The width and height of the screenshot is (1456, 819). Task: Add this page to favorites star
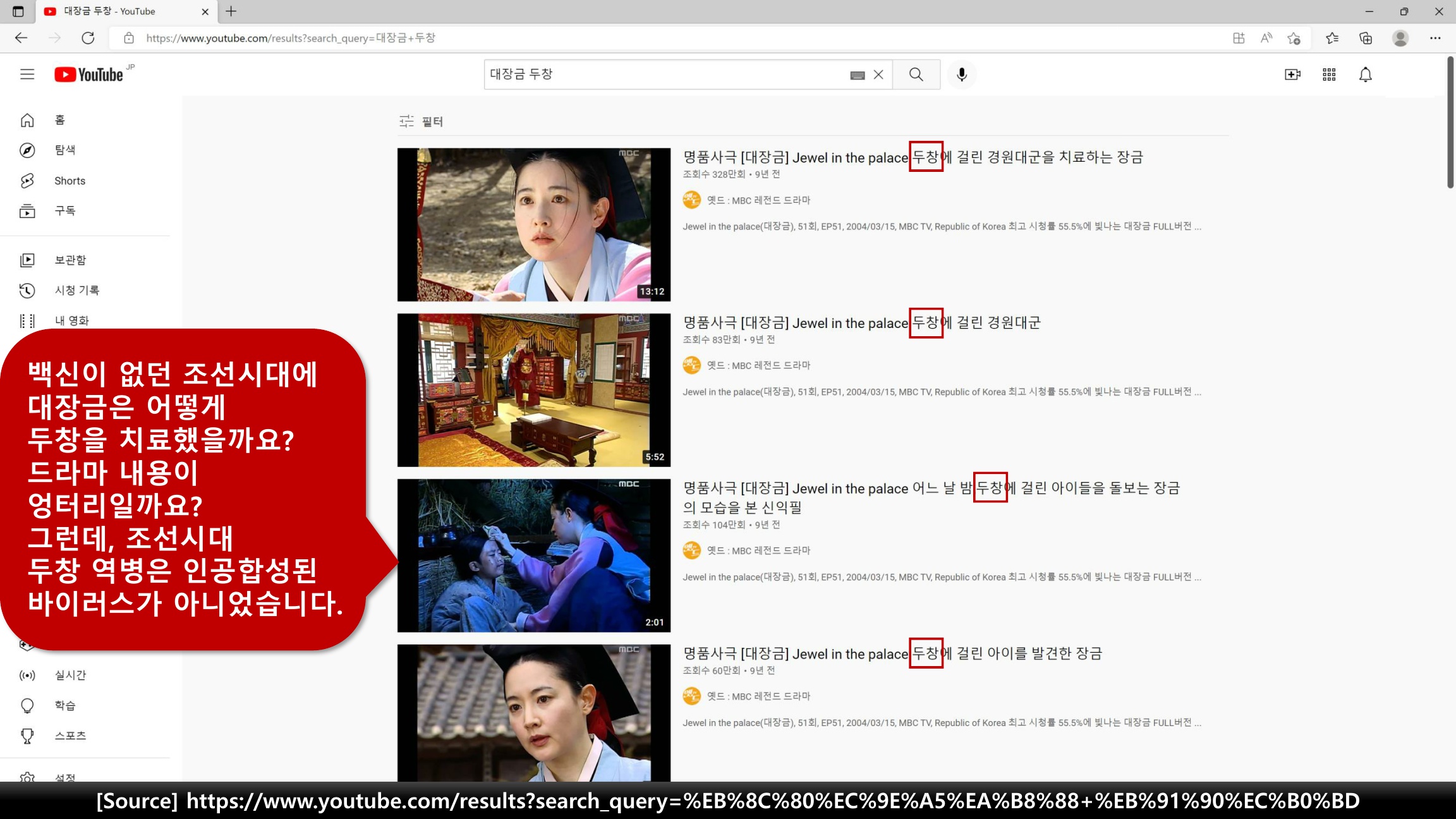[x=1294, y=38]
